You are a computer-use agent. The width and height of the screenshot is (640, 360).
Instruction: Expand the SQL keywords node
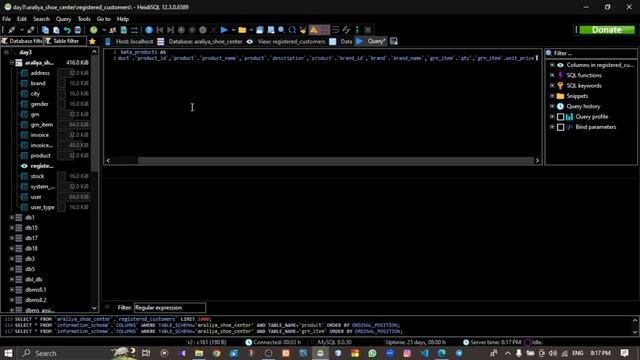(552, 86)
